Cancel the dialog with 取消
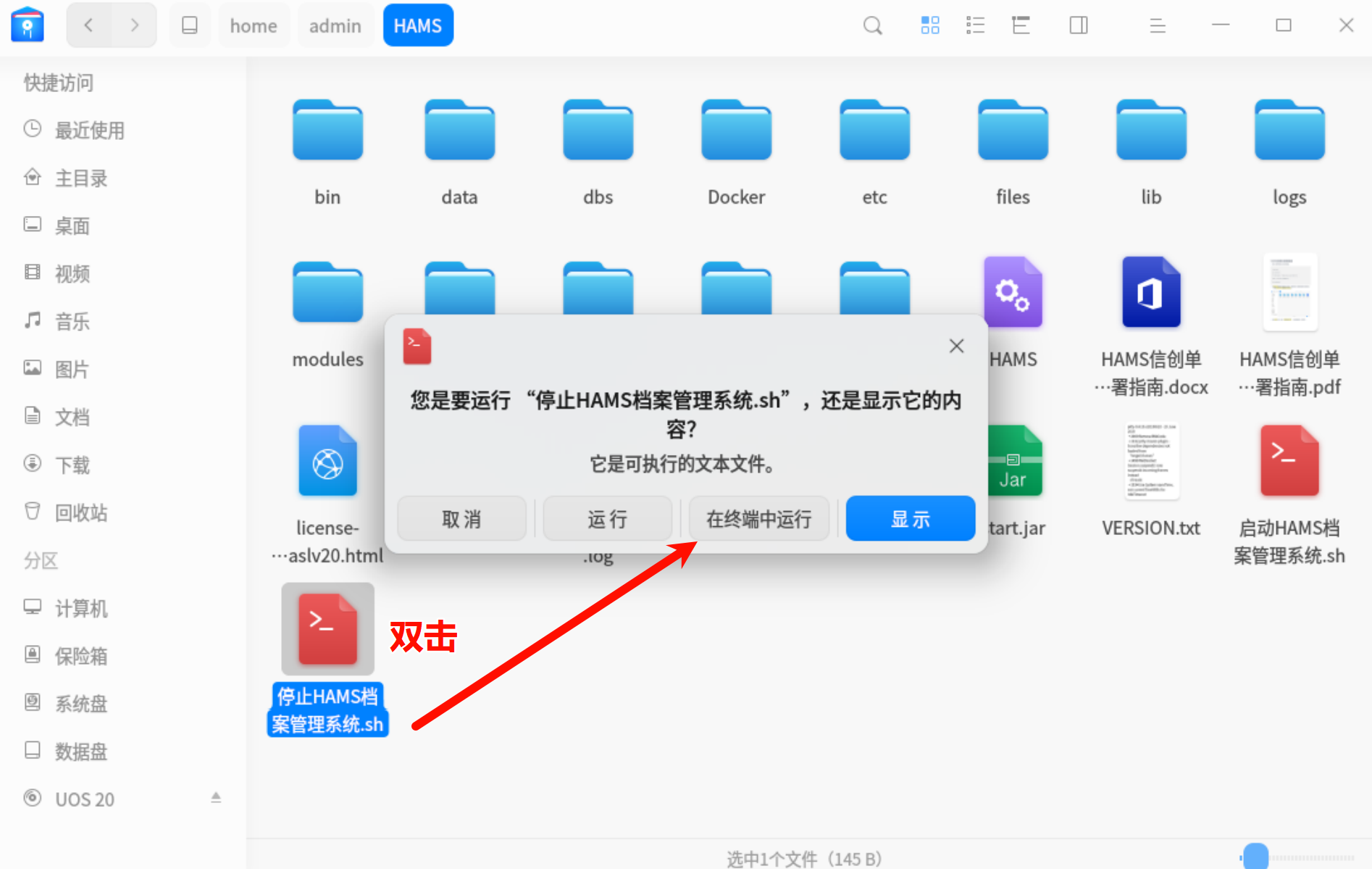Image resolution: width=1372 pixels, height=869 pixels. pos(461,519)
